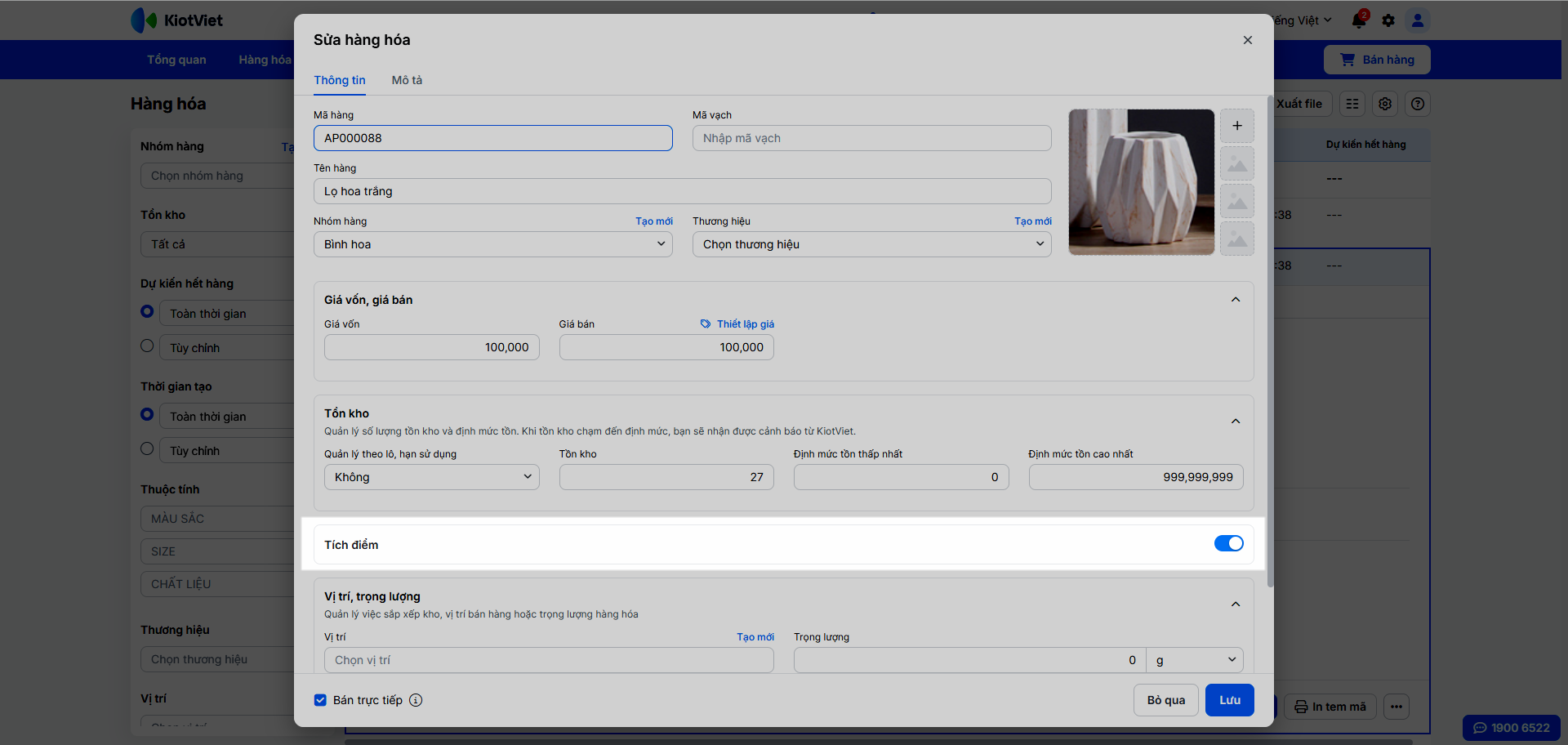Open the three-dots more options button
The width and height of the screenshot is (1568, 745).
[x=1396, y=707]
